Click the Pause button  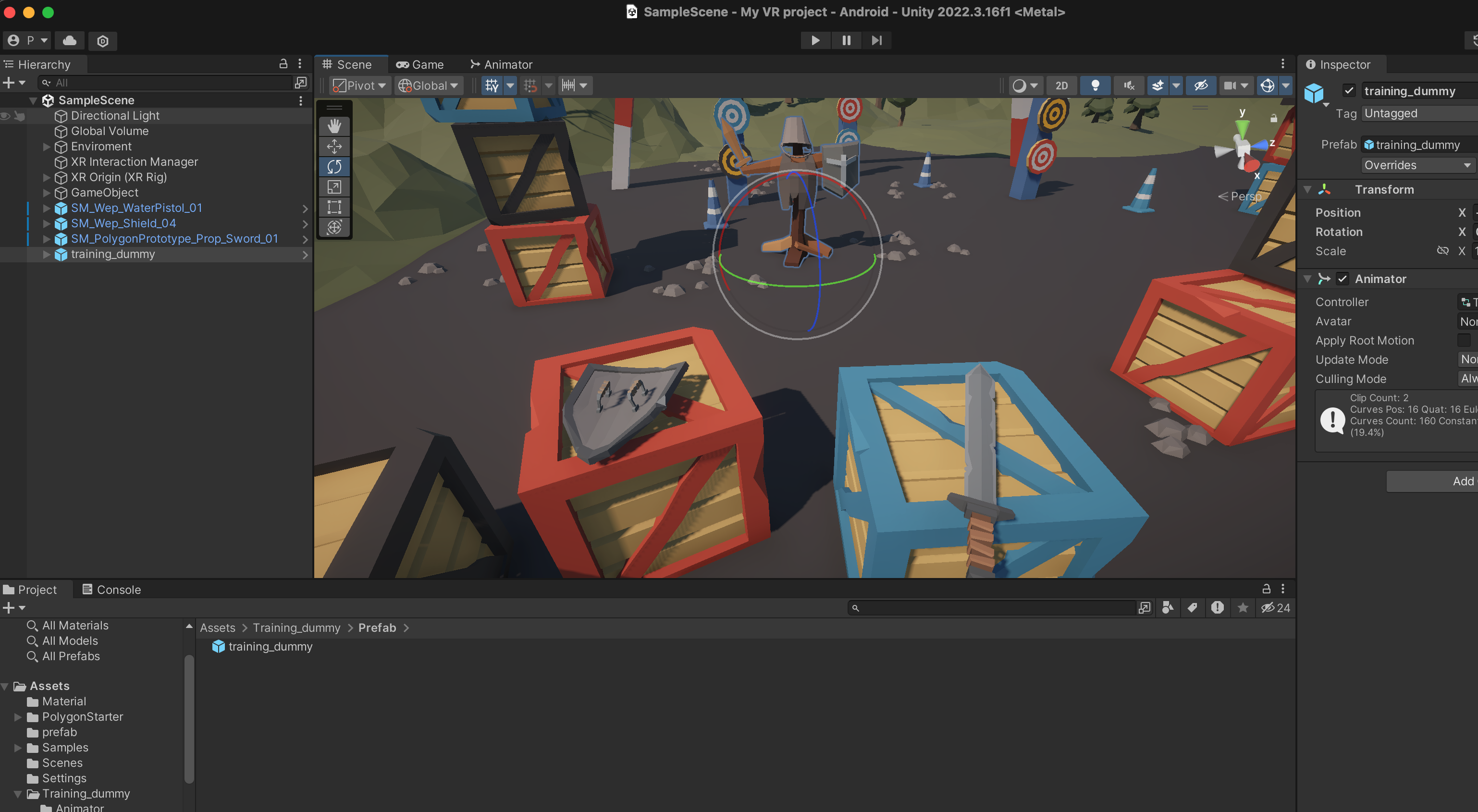click(846, 40)
